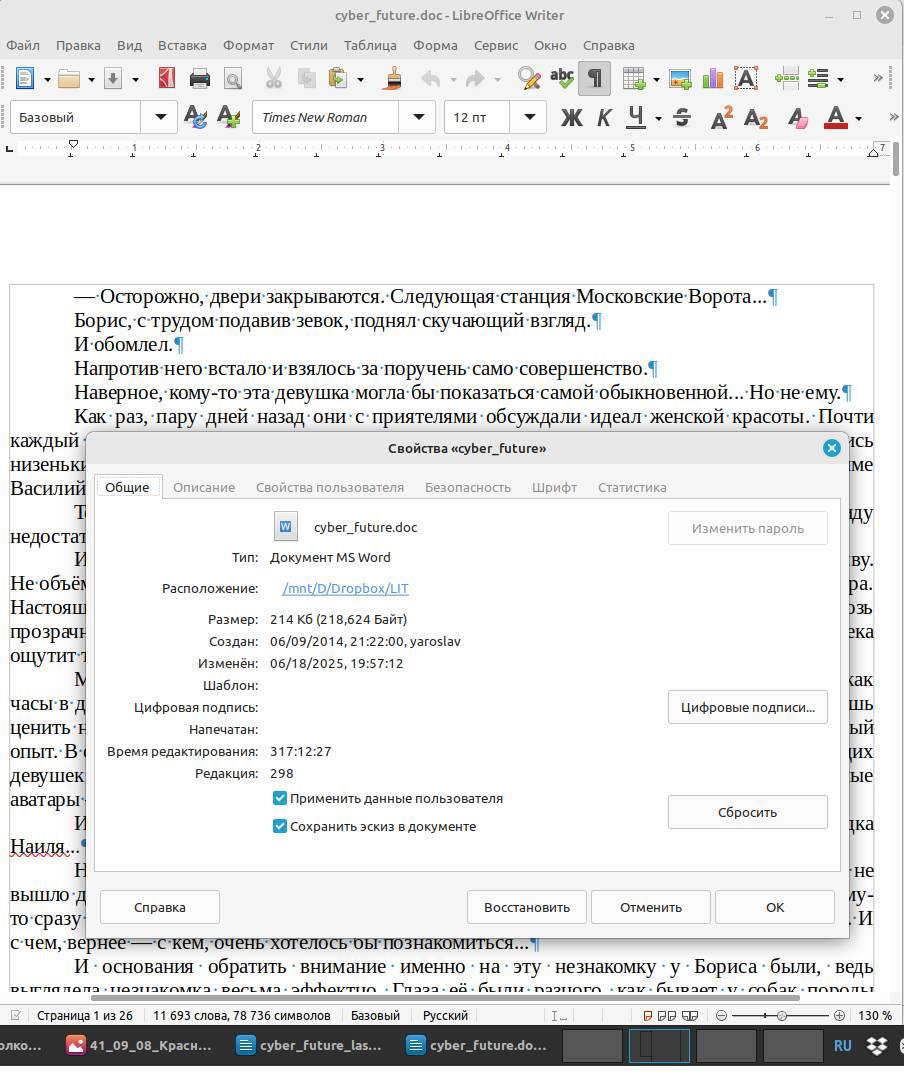Click the spell check abc icon
The image size is (904, 1080).
[x=562, y=79]
